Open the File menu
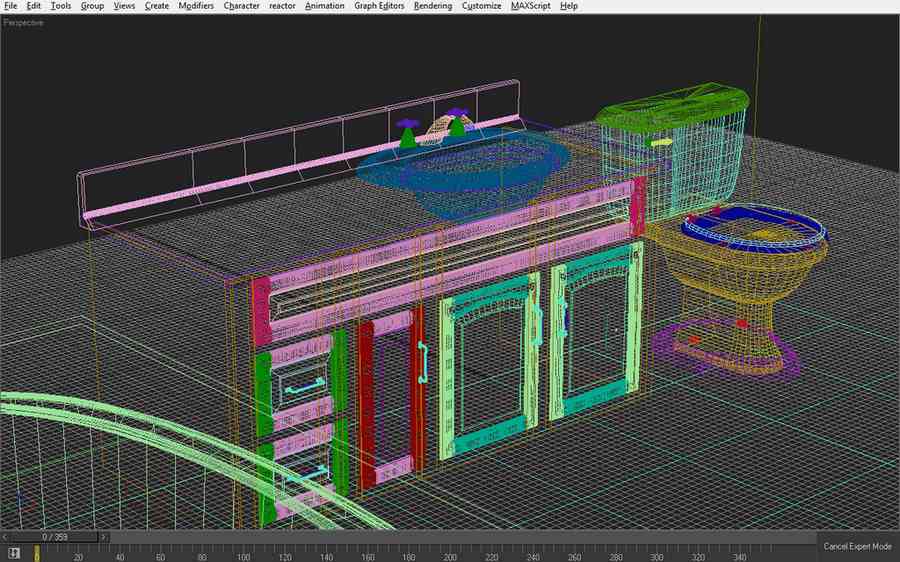The height and width of the screenshot is (562, 900). tap(11, 6)
